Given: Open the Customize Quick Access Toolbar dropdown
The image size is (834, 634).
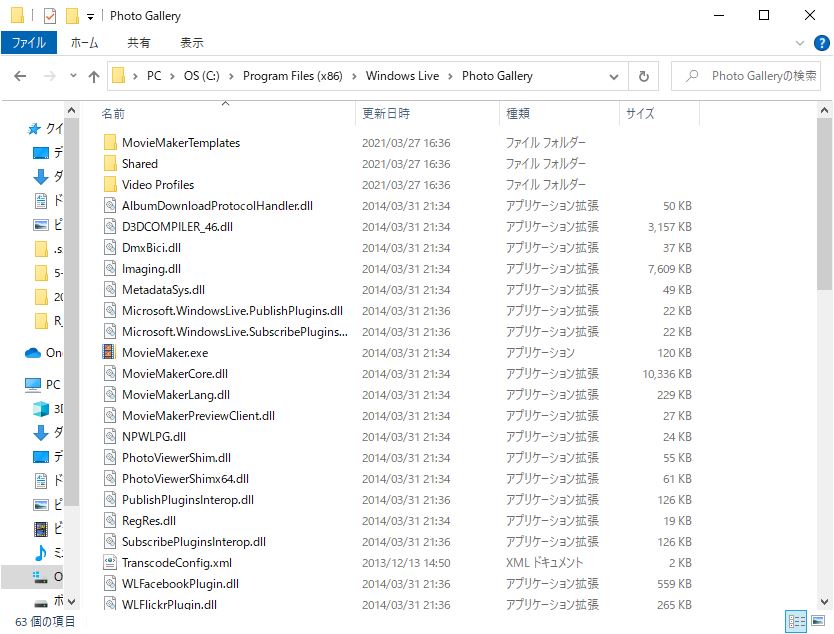Looking at the screenshot, I should (90, 17).
